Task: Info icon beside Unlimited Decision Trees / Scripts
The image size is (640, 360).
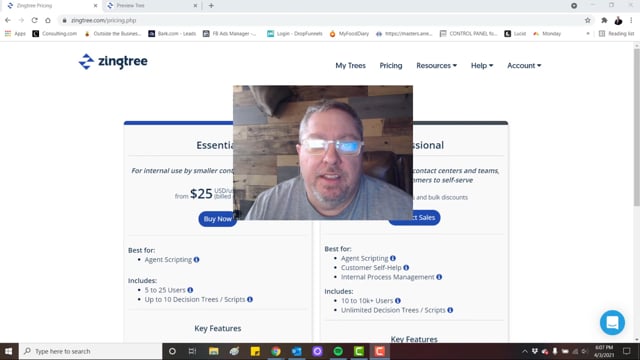Action: tap(450, 310)
